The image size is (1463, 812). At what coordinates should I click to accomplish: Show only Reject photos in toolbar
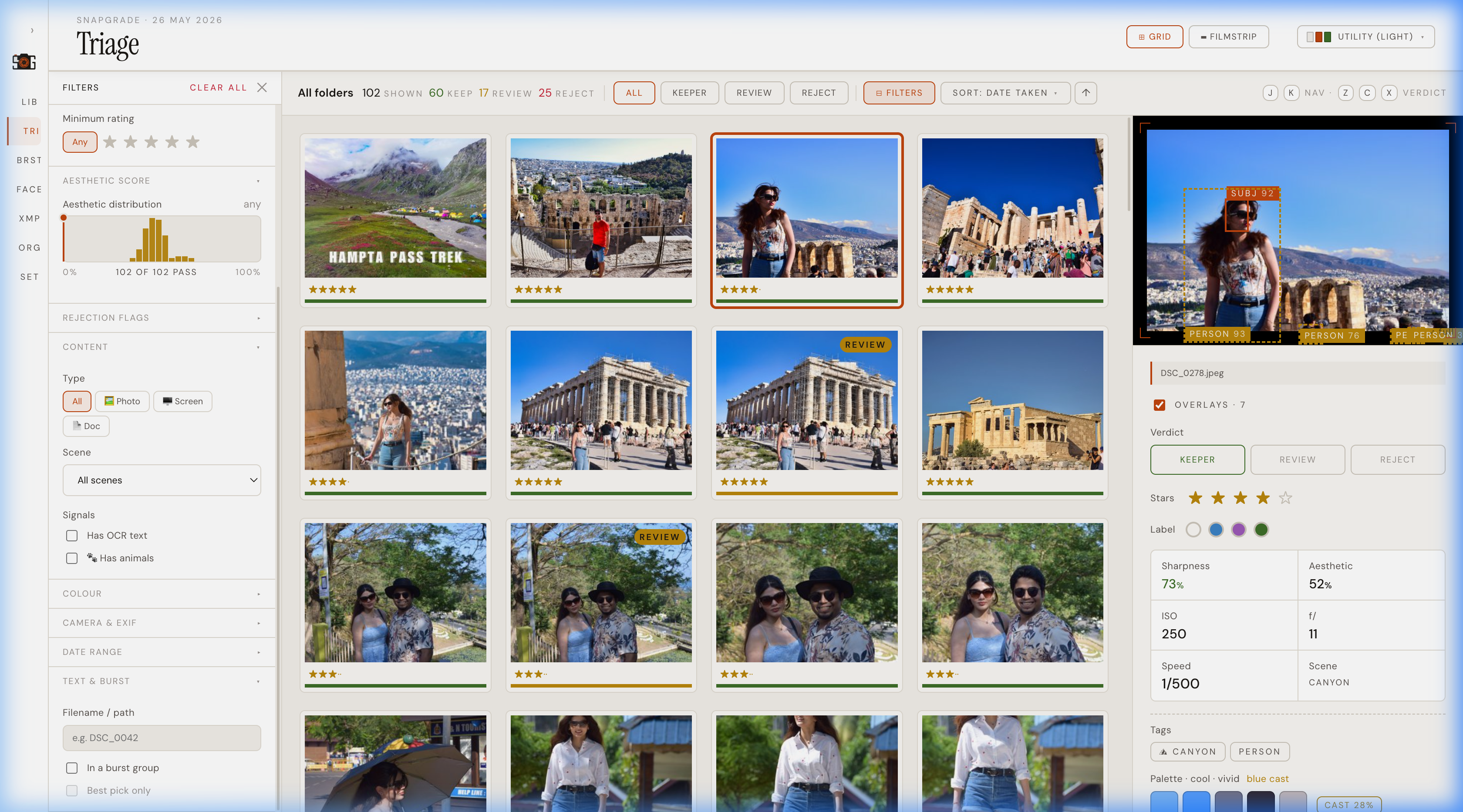(x=819, y=93)
